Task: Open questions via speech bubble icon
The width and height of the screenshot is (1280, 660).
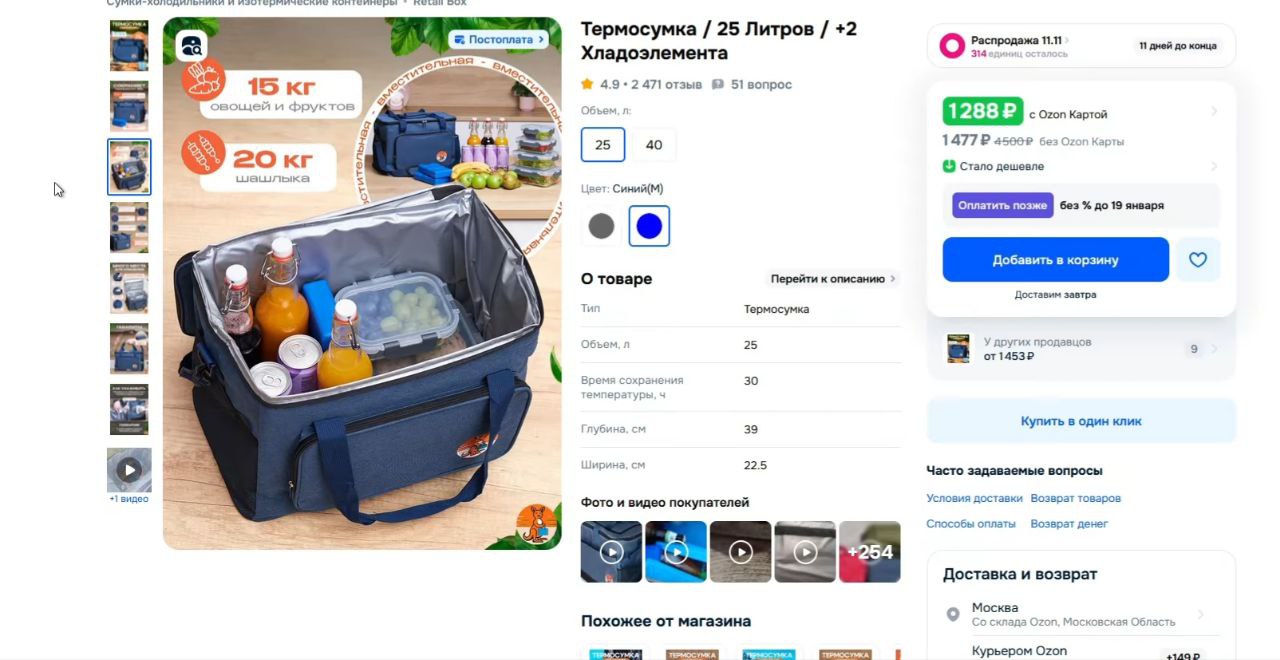Action: coord(718,85)
